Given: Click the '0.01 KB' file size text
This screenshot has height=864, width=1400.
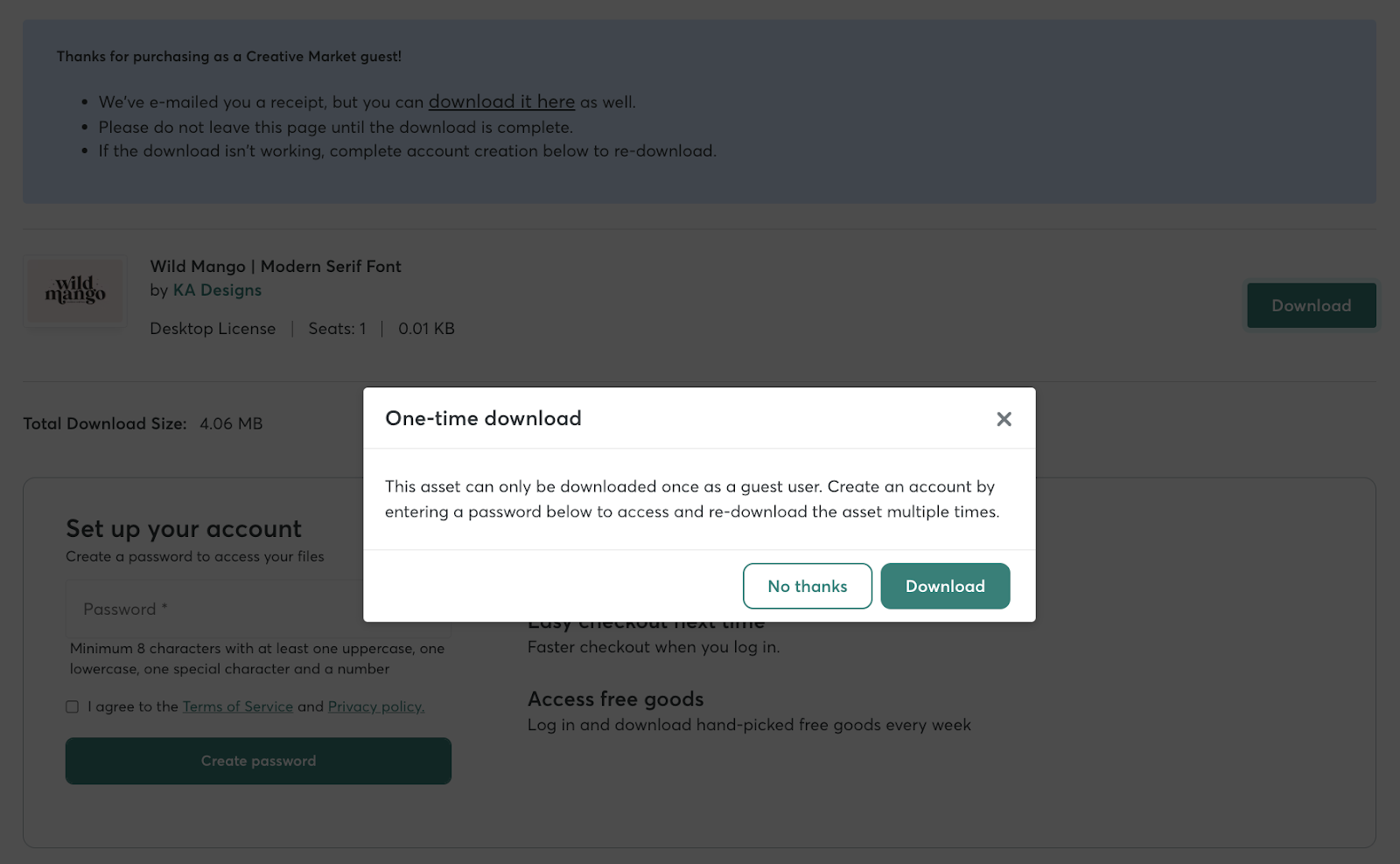Looking at the screenshot, I should (x=426, y=329).
